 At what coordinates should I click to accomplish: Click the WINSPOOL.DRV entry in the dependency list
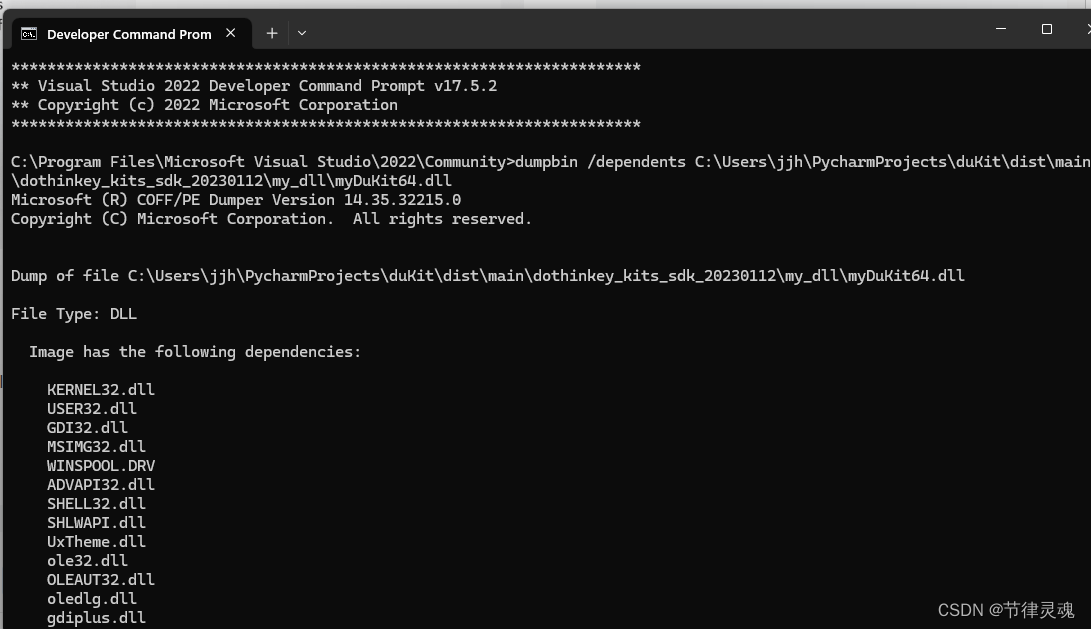click(x=101, y=465)
